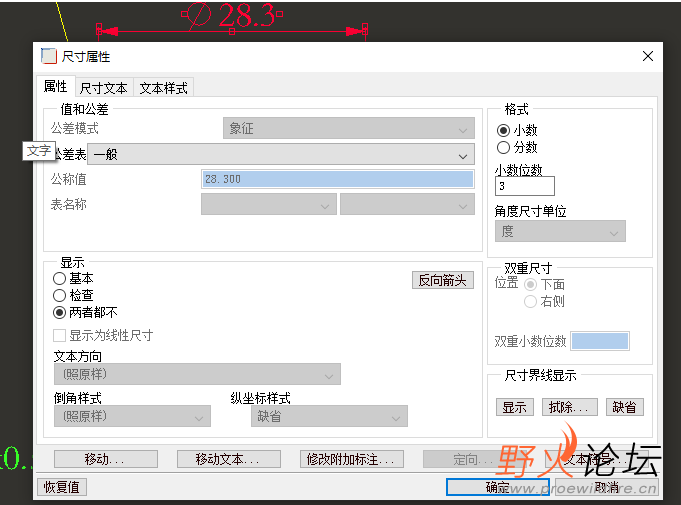Image resolution: width=681 pixels, height=505 pixels.
Task: Select the 下面 position radio button
Action: pos(530,285)
